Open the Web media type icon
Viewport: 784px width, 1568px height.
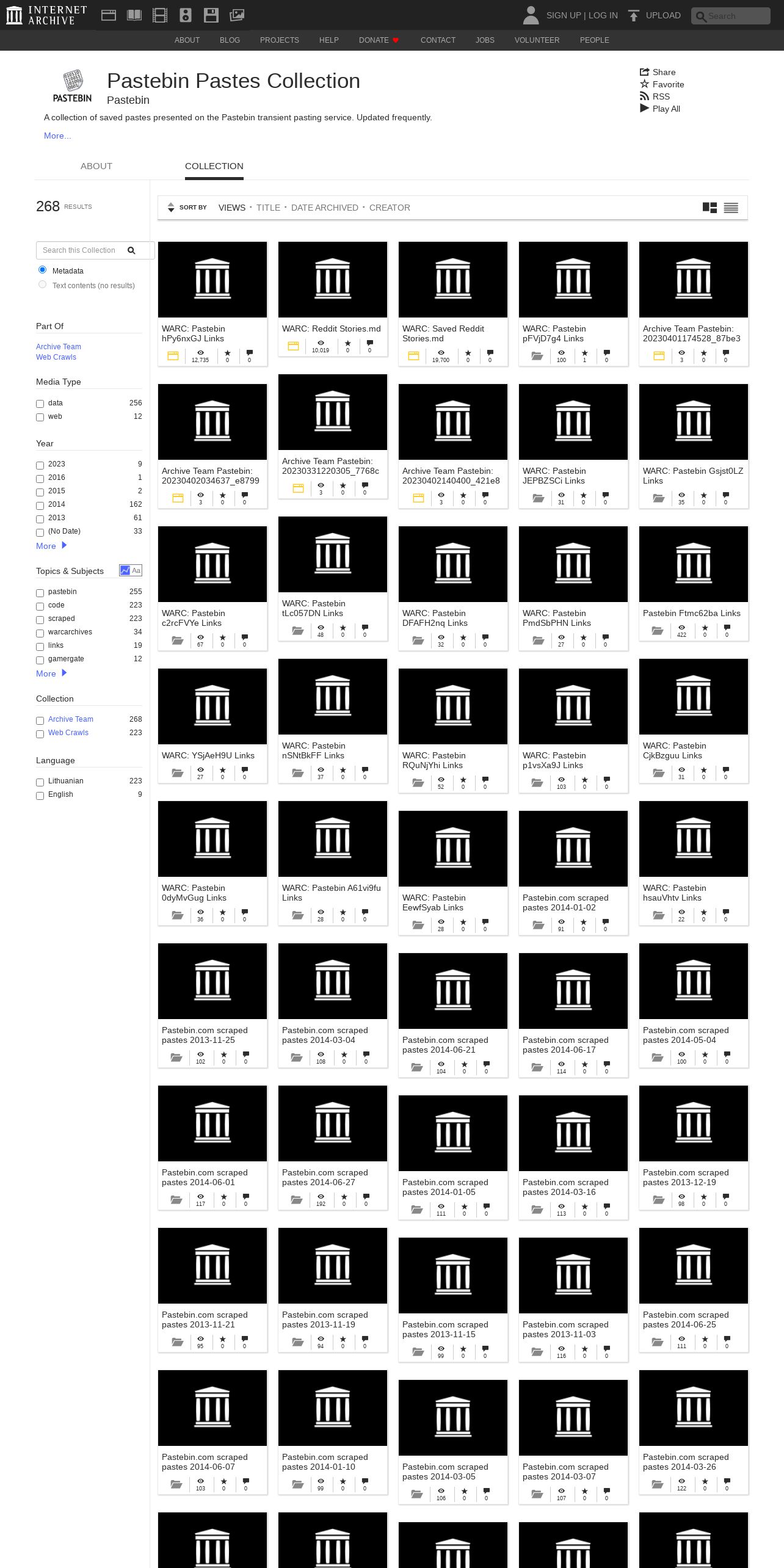tap(109, 15)
